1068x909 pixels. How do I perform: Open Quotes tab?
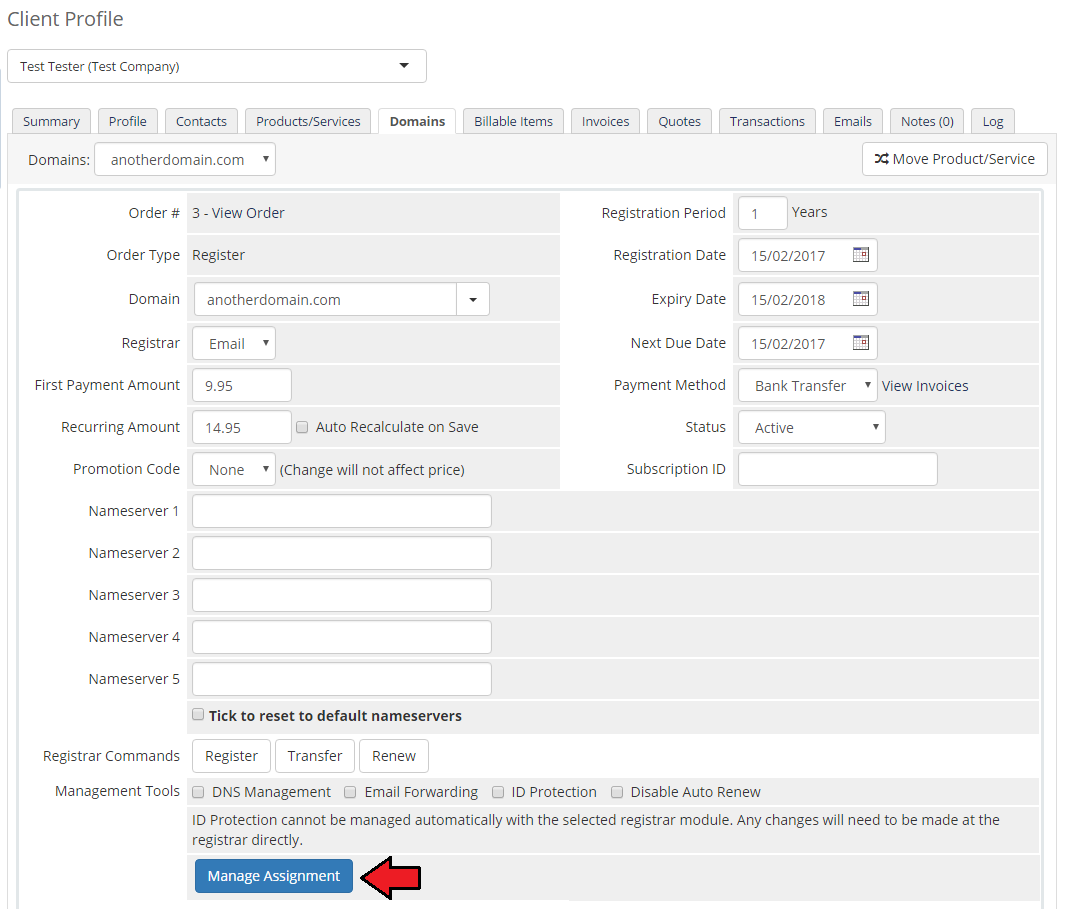click(x=679, y=121)
